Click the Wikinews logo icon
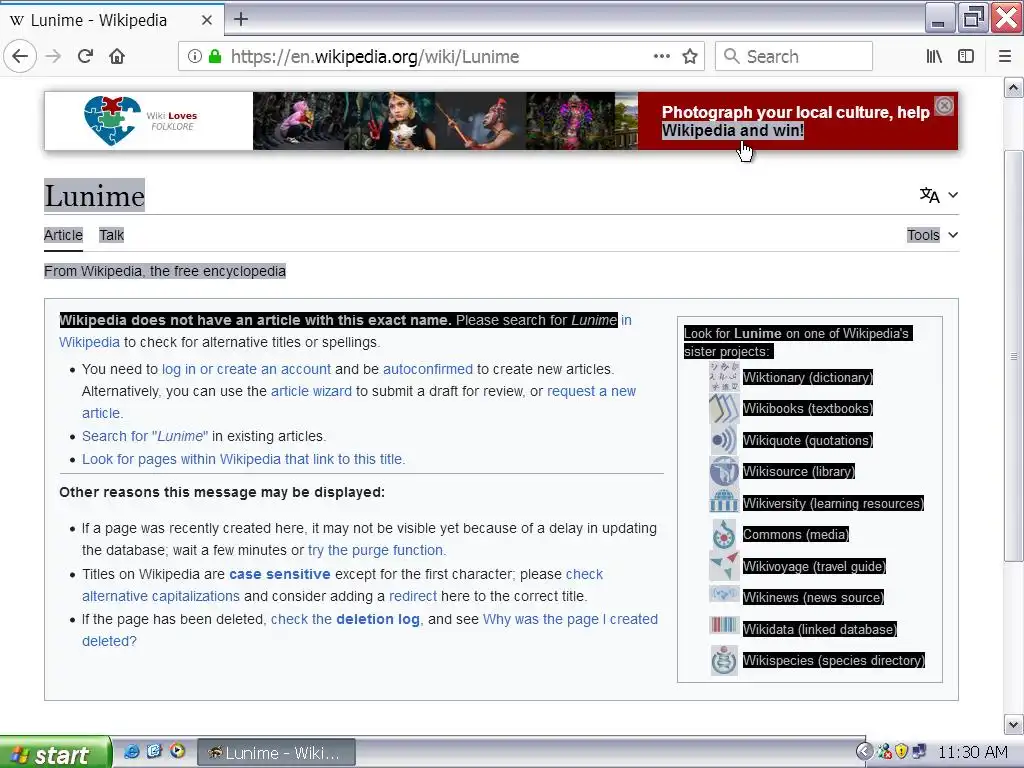Screen dimensions: 1024x768 tap(724, 595)
